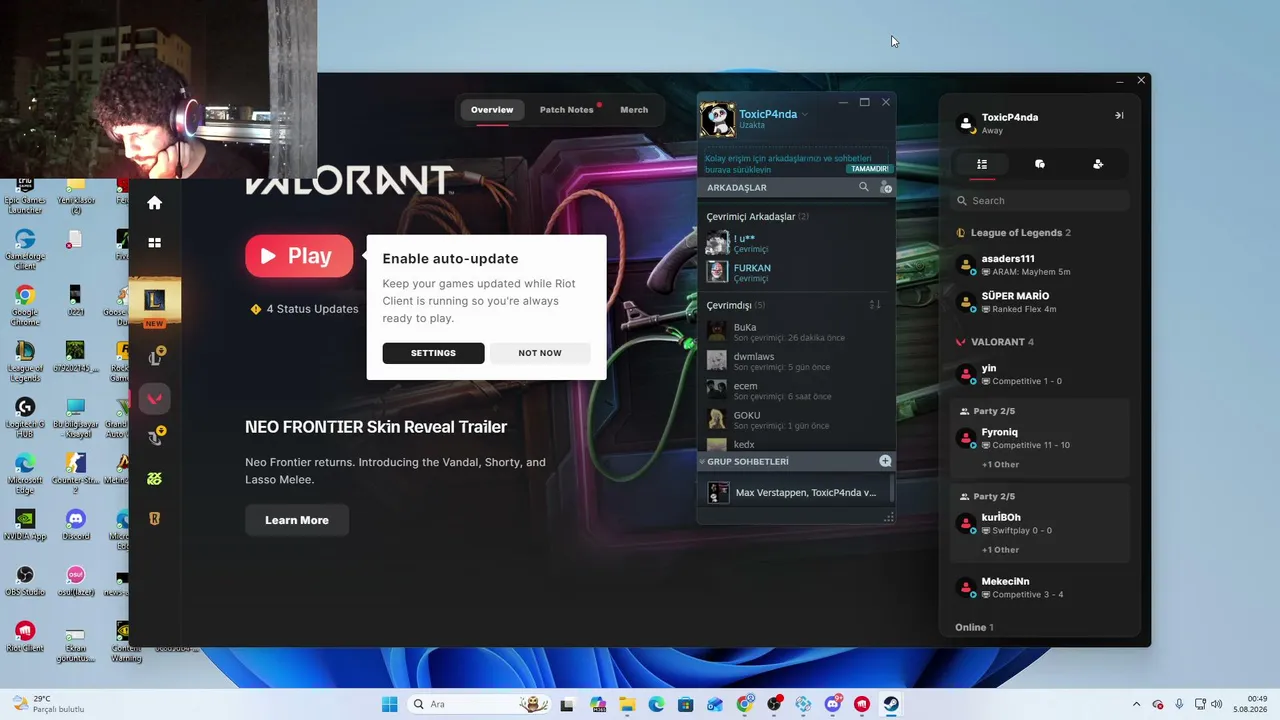Add a friend in Steam friends list
Image resolution: width=1280 pixels, height=720 pixels.
[x=885, y=187]
